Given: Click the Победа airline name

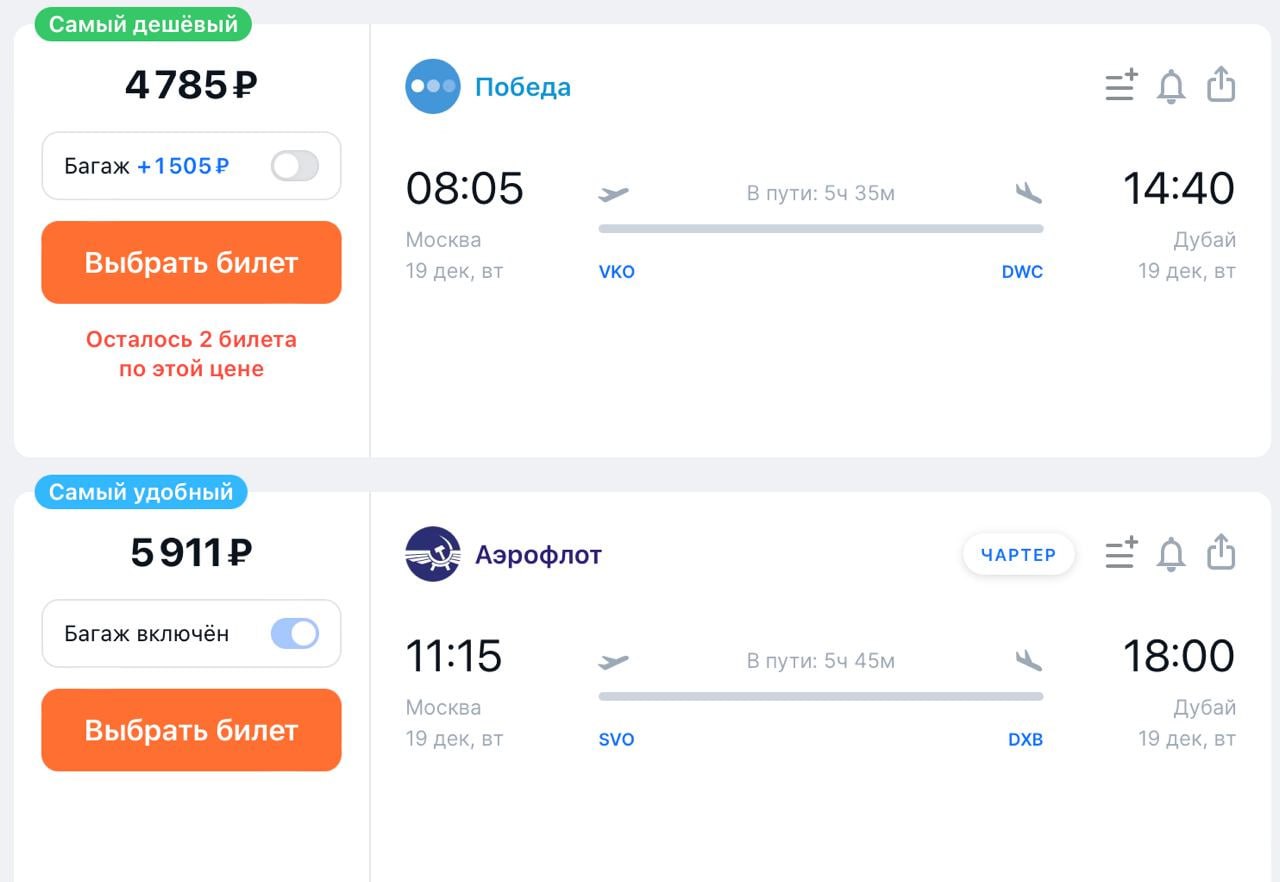Looking at the screenshot, I should (x=522, y=87).
